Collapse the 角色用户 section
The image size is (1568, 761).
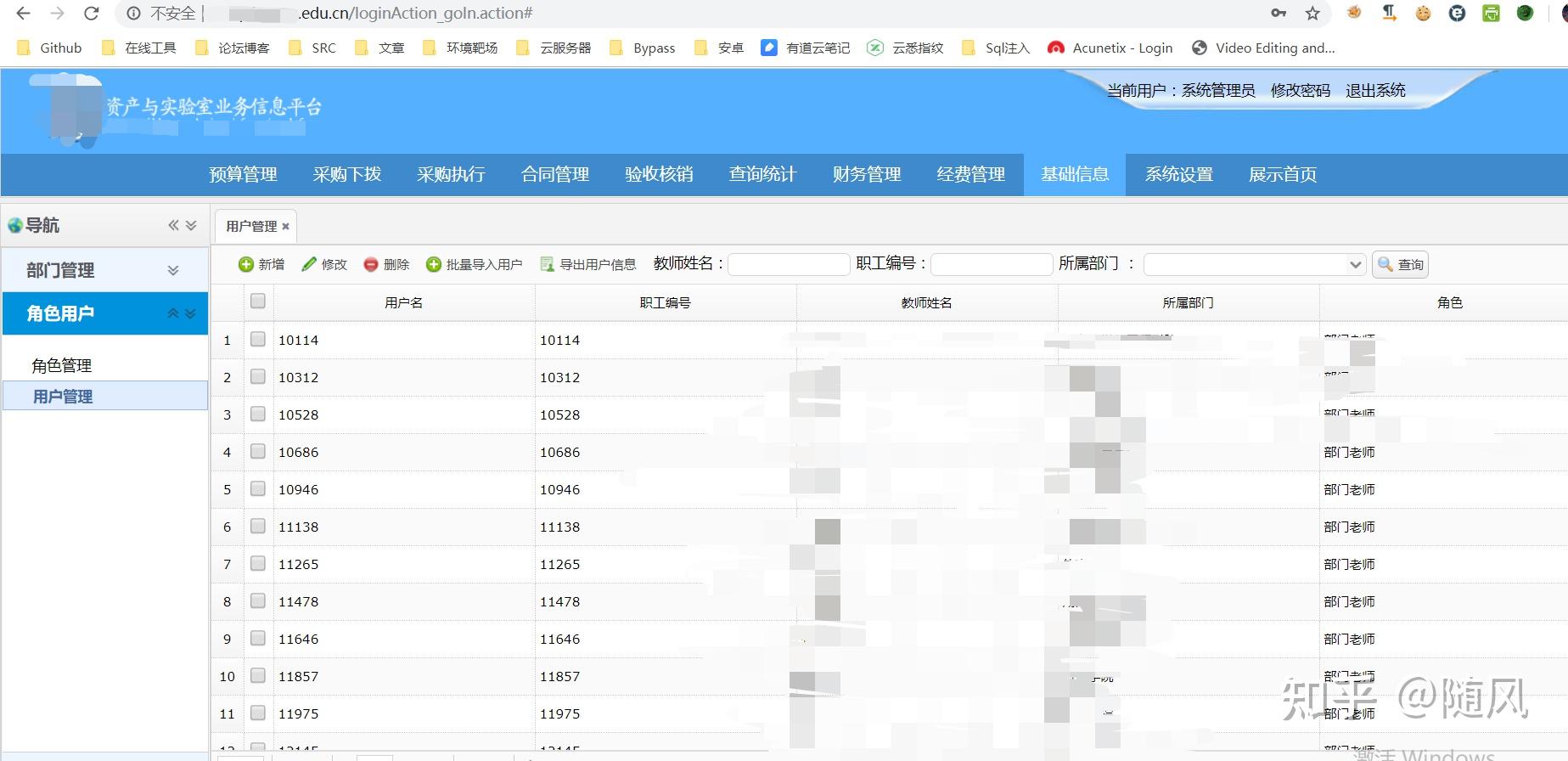(173, 313)
